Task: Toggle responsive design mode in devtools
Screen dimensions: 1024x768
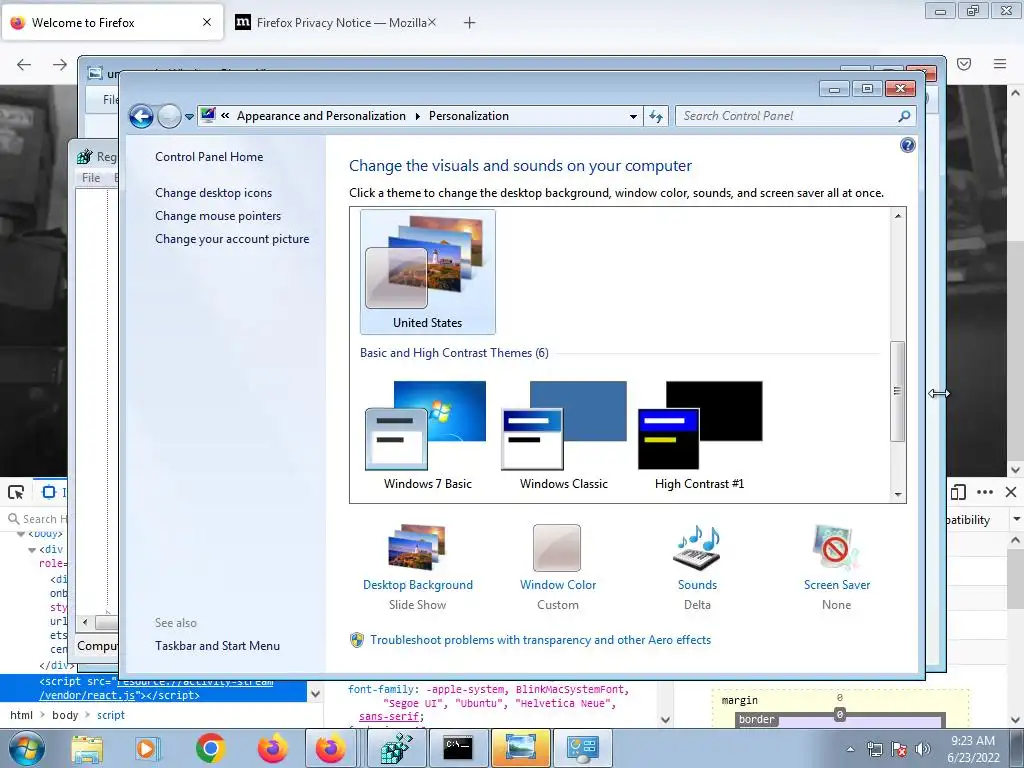Action: click(958, 492)
